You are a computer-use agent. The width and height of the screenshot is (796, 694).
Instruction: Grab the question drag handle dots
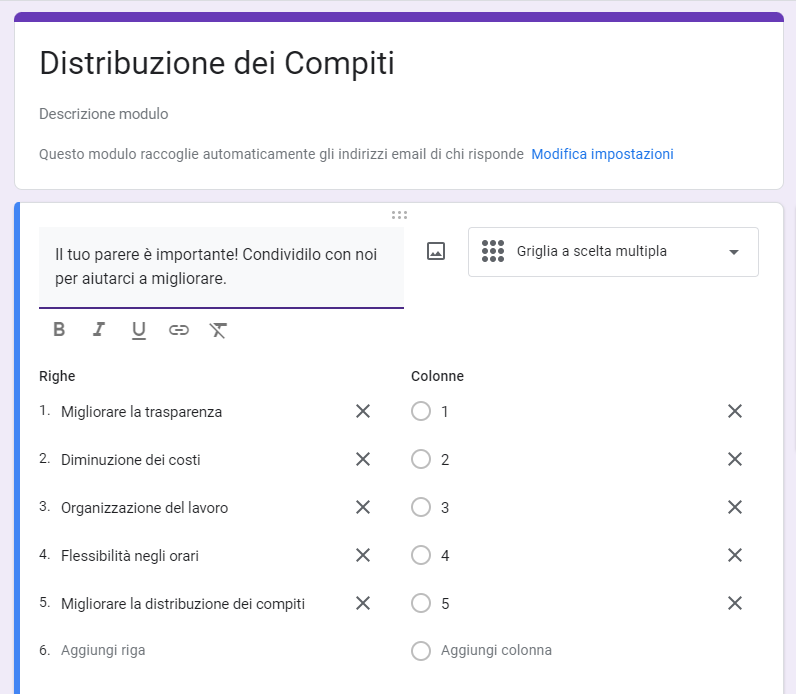click(x=399, y=215)
